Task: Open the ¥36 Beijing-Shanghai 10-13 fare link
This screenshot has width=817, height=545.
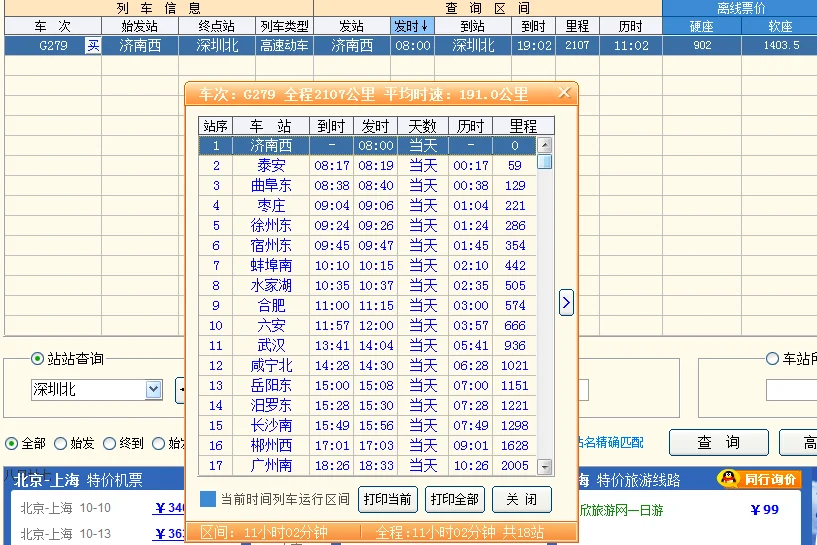Action: 170,534
